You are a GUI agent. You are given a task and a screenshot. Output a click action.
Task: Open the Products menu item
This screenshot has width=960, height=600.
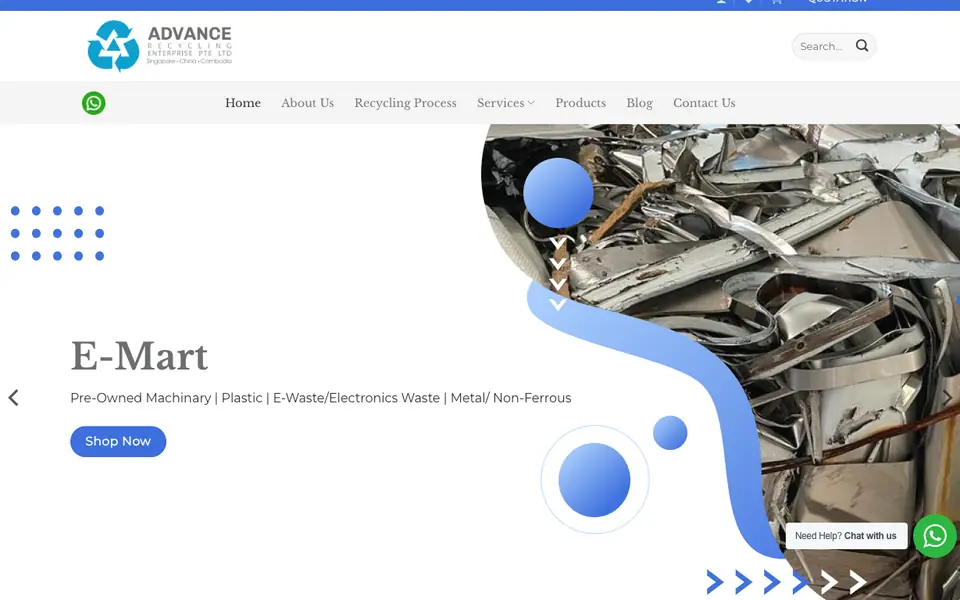coord(580,103)
